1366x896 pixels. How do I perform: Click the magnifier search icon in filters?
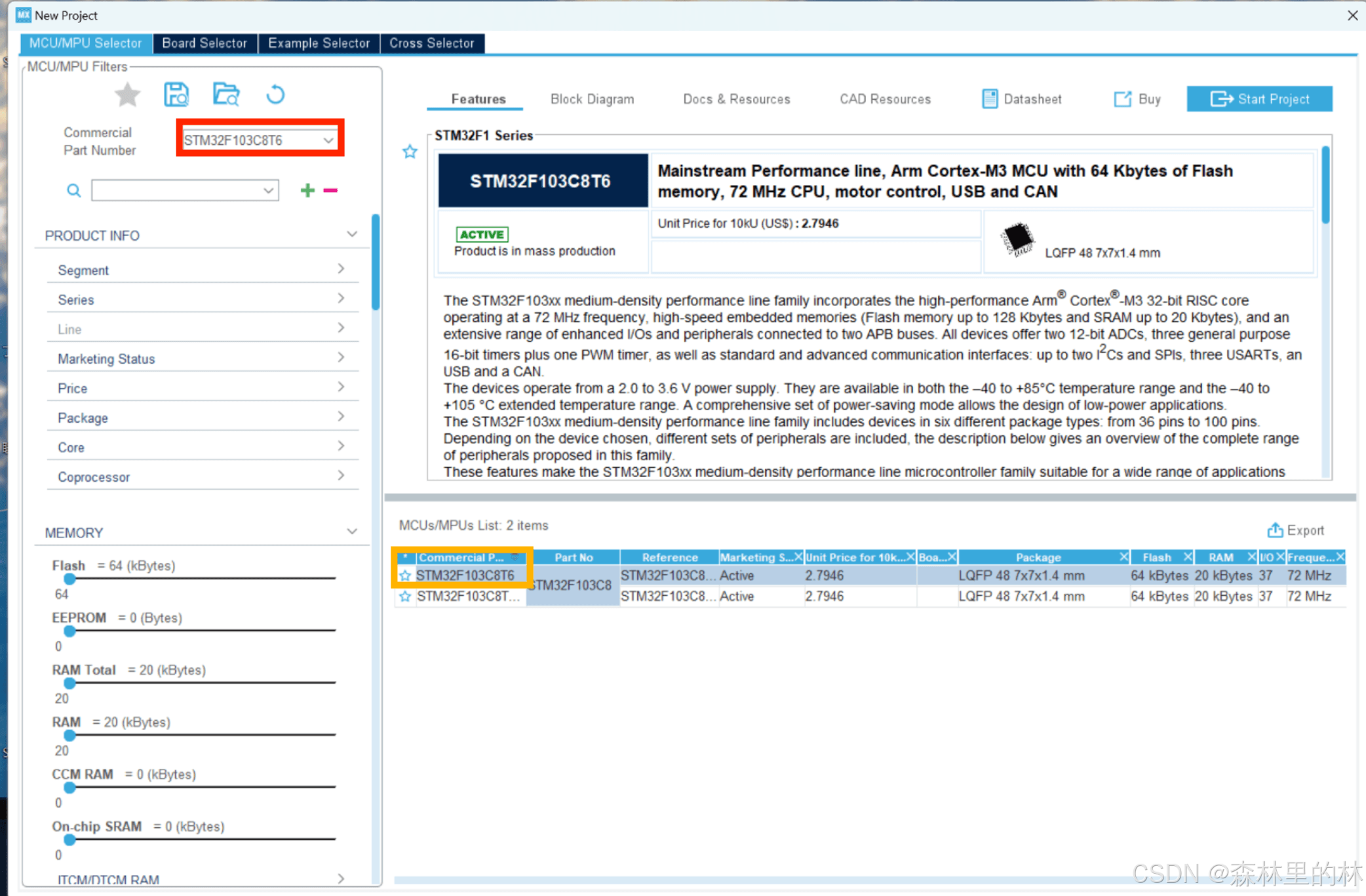[74, 191]
